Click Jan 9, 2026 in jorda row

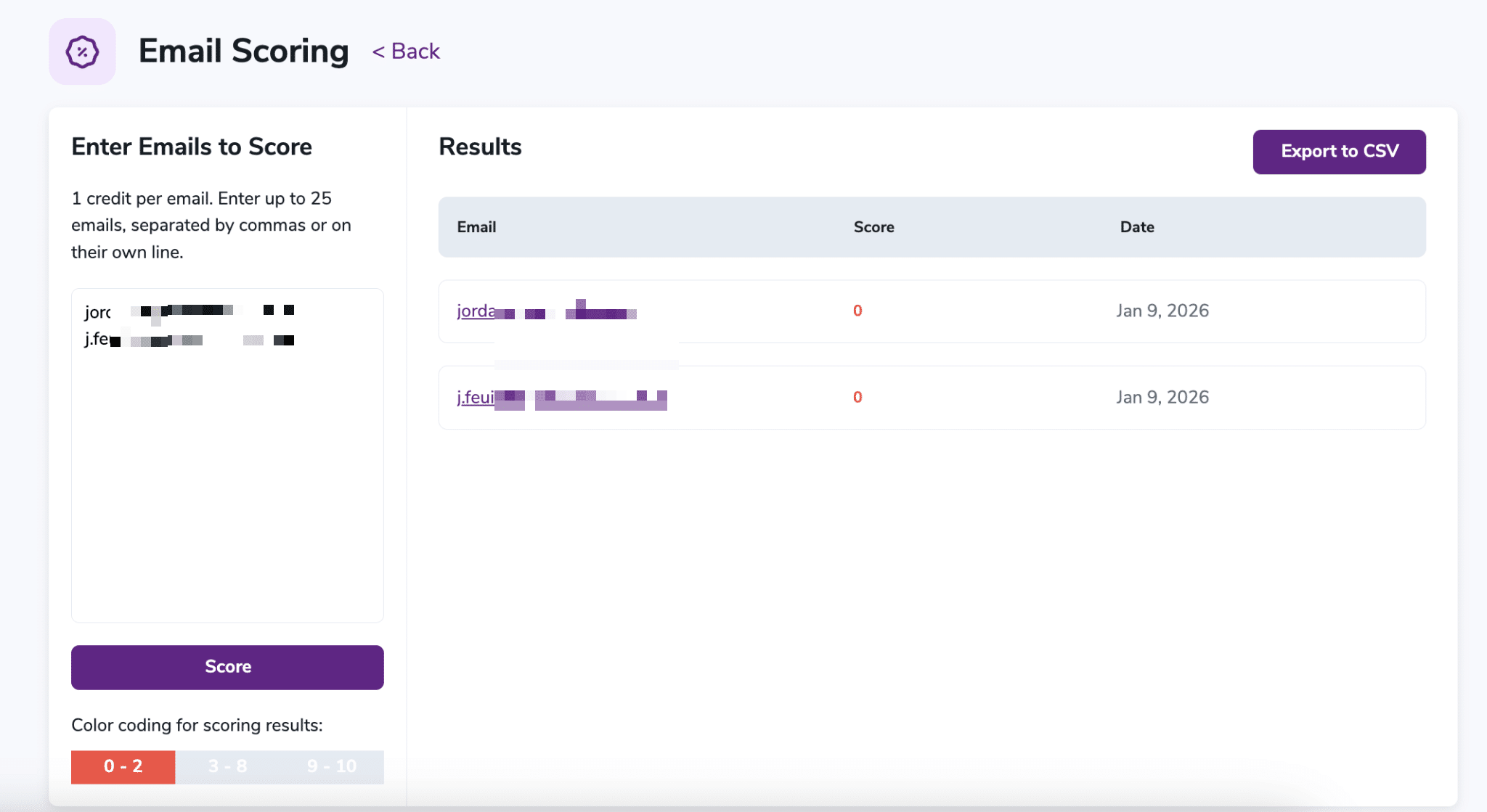[x=1162, y=311]
